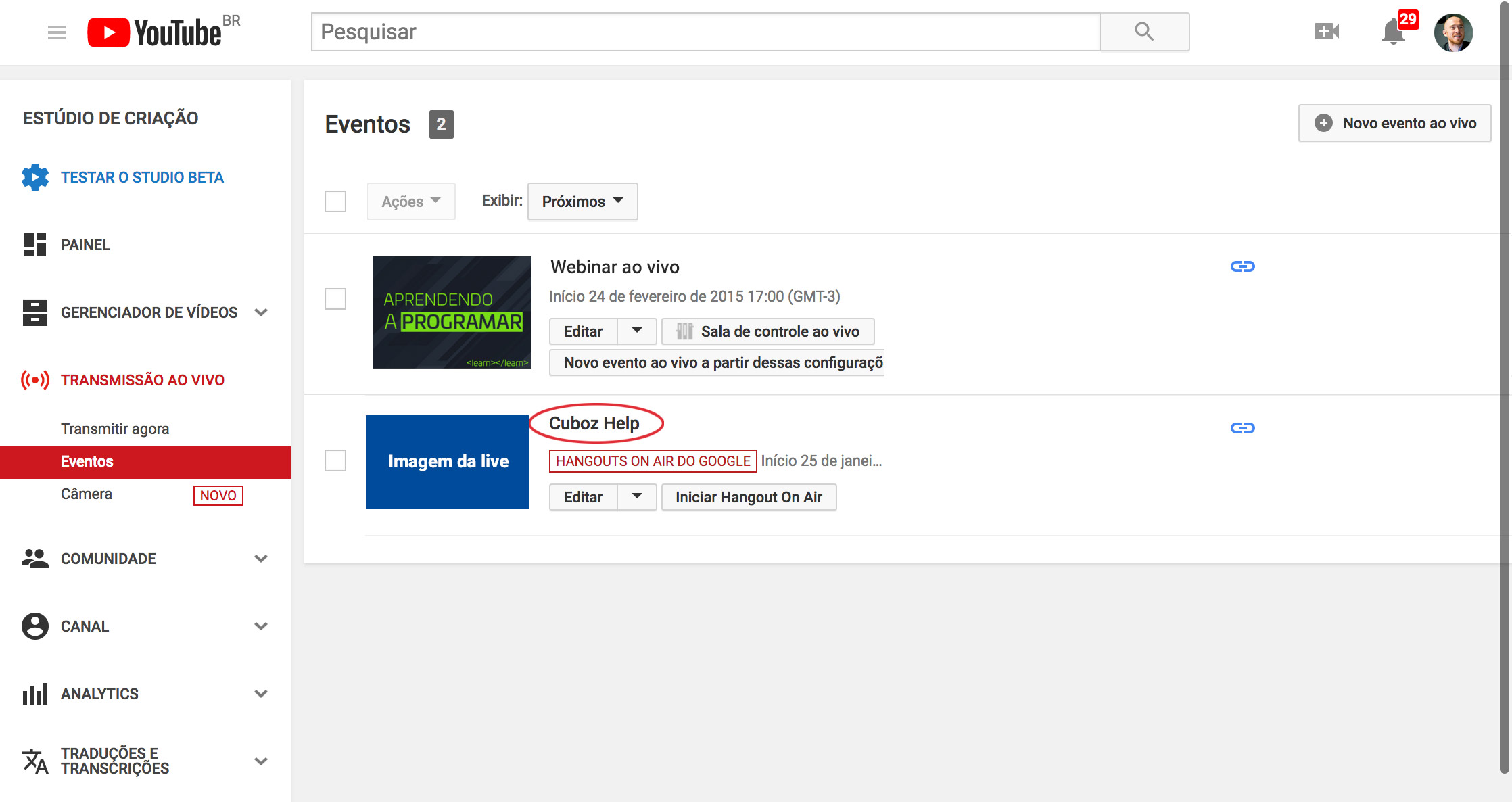This screenshot has height=802, width=1512.
Task: Check the Webinar ao vivo checkbox
Action: (335, 298)
